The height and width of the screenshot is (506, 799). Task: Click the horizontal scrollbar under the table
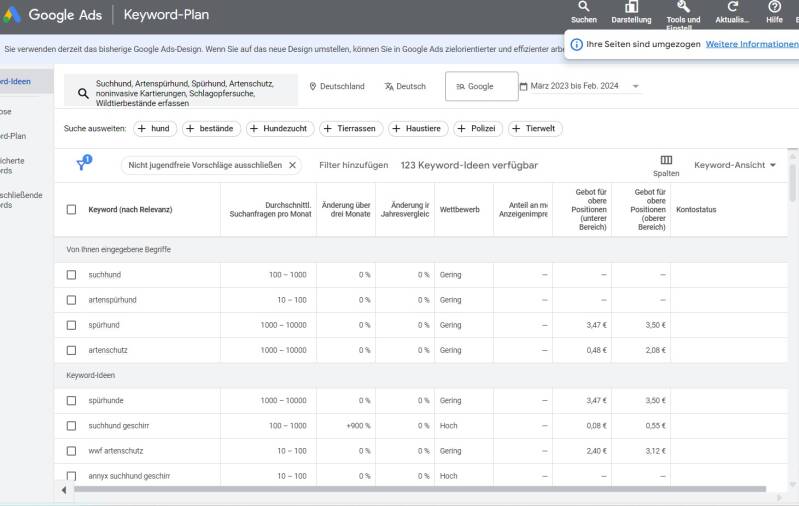pyautogui.click(x=420, y=489)
